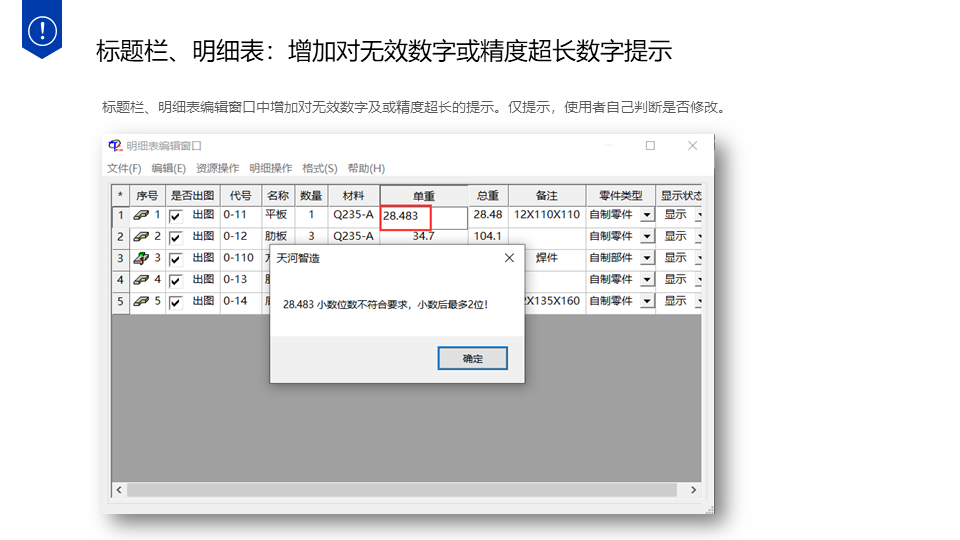The width and height of the screenshot is (960, 540).
Task: Maximize the 明细表编辑窗口 window
Action: (x=650, y=146)
